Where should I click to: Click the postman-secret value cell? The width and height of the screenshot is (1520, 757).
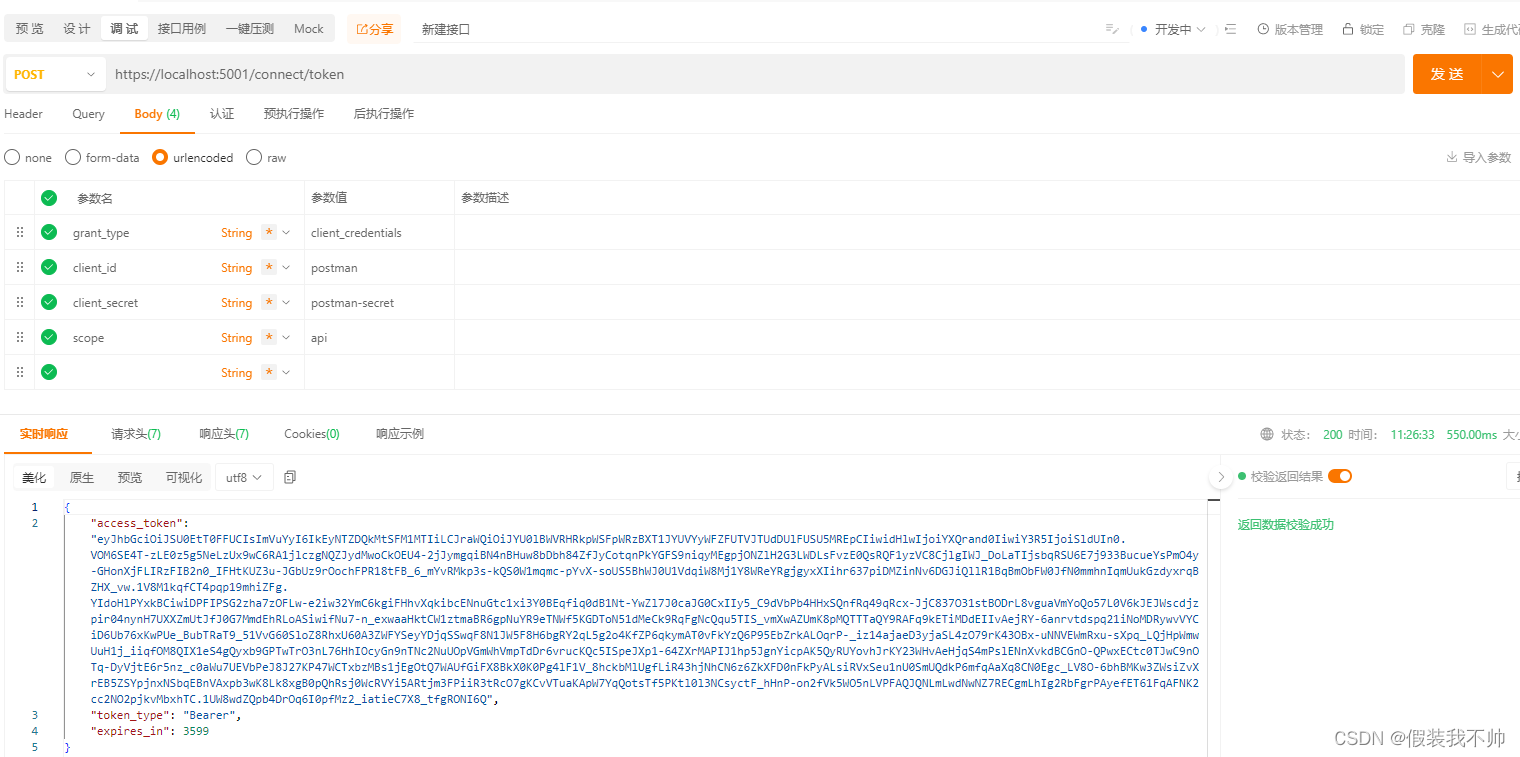pos(379,302)
